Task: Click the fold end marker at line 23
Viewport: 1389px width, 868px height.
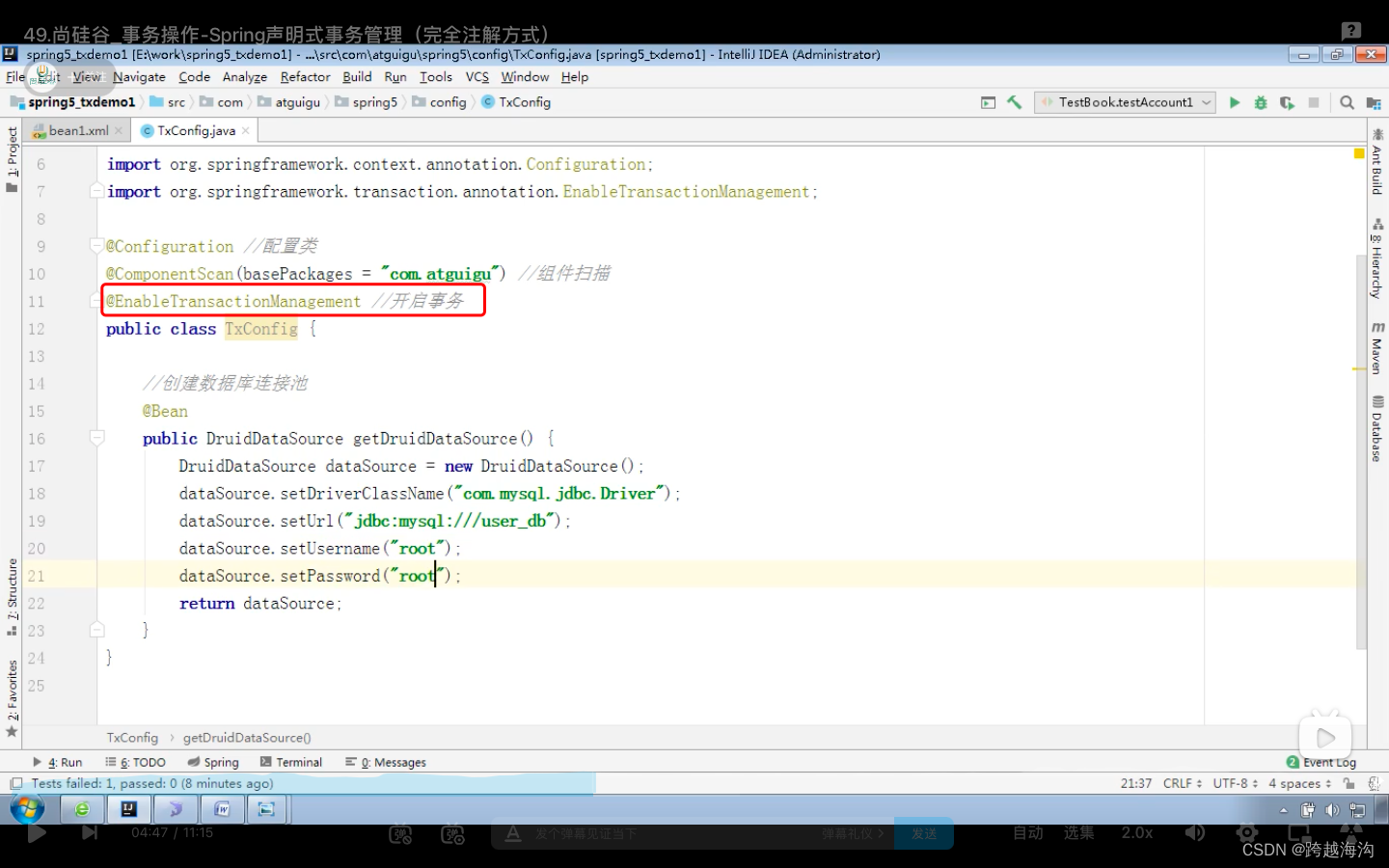Action: coord(96,630)
